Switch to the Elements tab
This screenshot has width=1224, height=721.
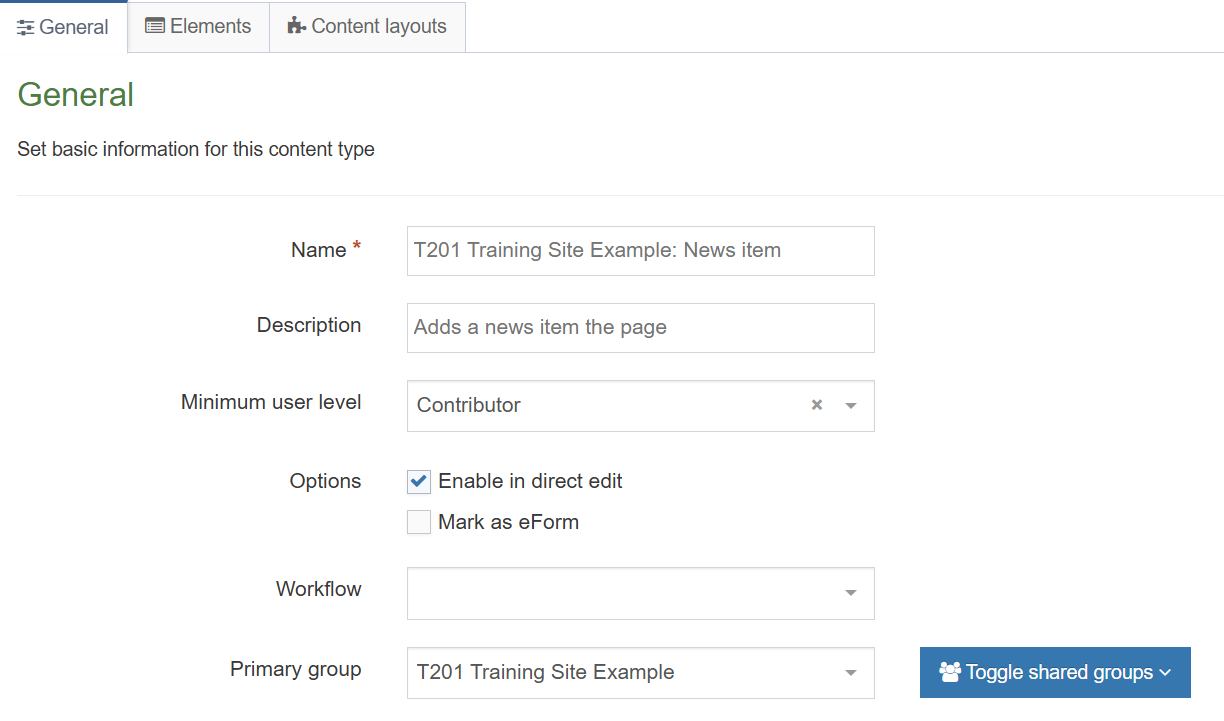tap(197, 26)
